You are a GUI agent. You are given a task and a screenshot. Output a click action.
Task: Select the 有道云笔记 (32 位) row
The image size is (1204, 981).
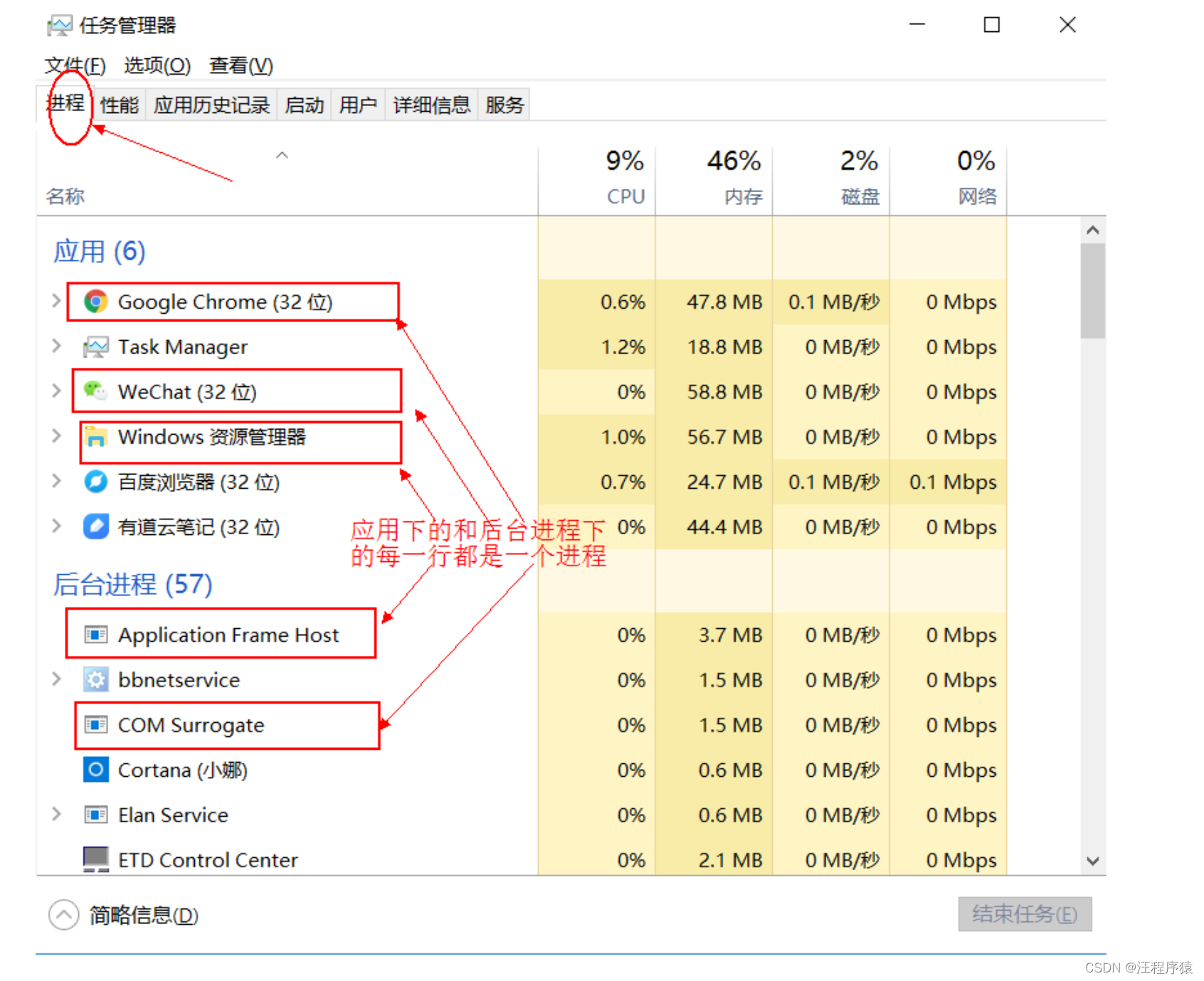coord(522,526)
